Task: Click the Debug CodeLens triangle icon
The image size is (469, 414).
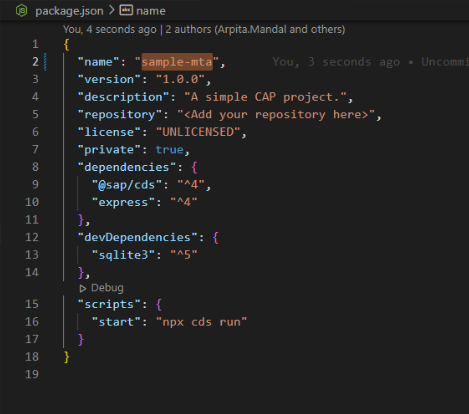Action: [83, 288]
